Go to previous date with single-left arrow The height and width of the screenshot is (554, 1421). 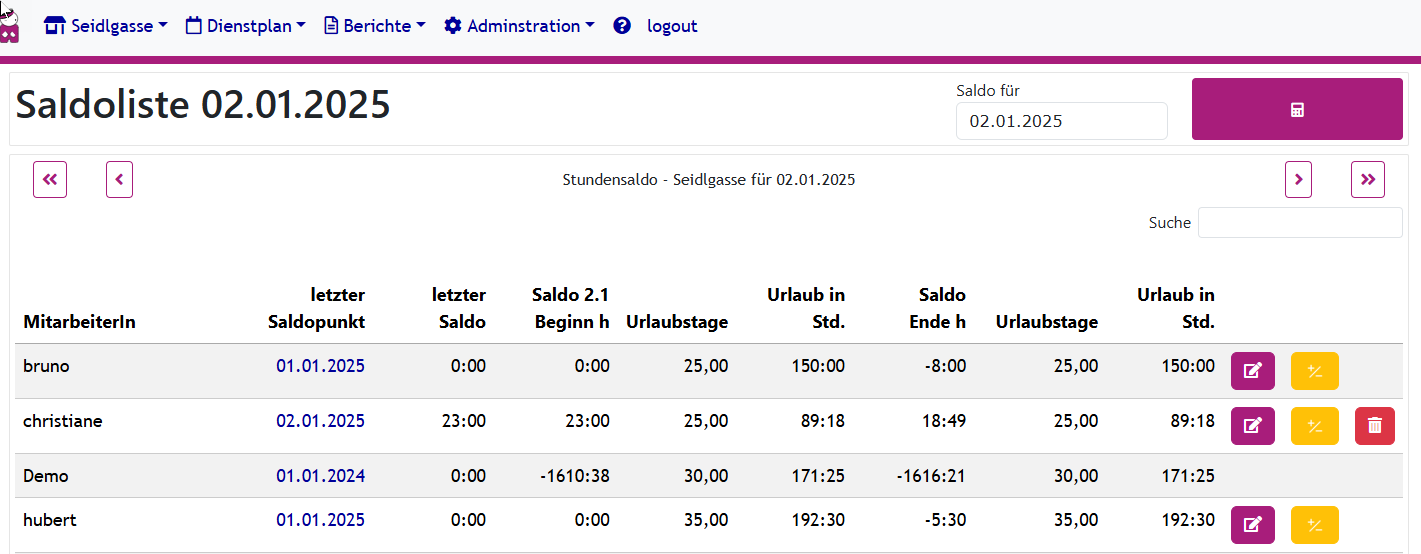[x=119, y=180]
